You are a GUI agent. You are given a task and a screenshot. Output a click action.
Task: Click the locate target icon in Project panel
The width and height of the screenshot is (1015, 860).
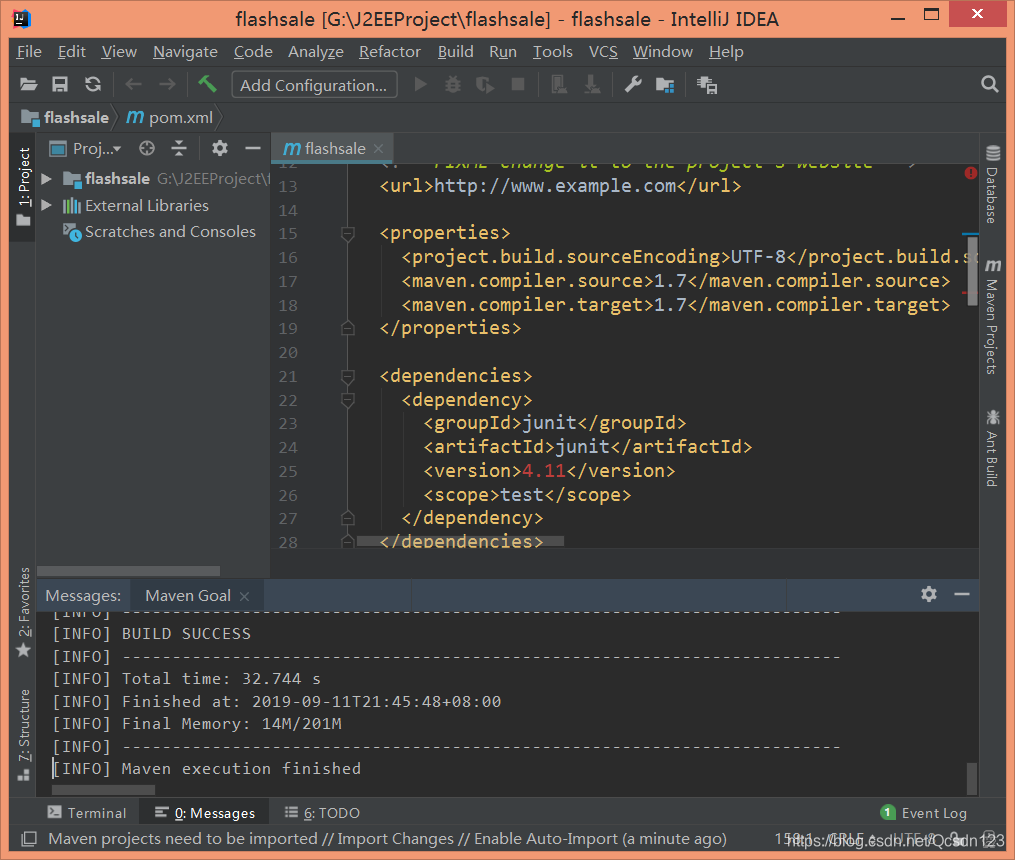click(147, 149)
